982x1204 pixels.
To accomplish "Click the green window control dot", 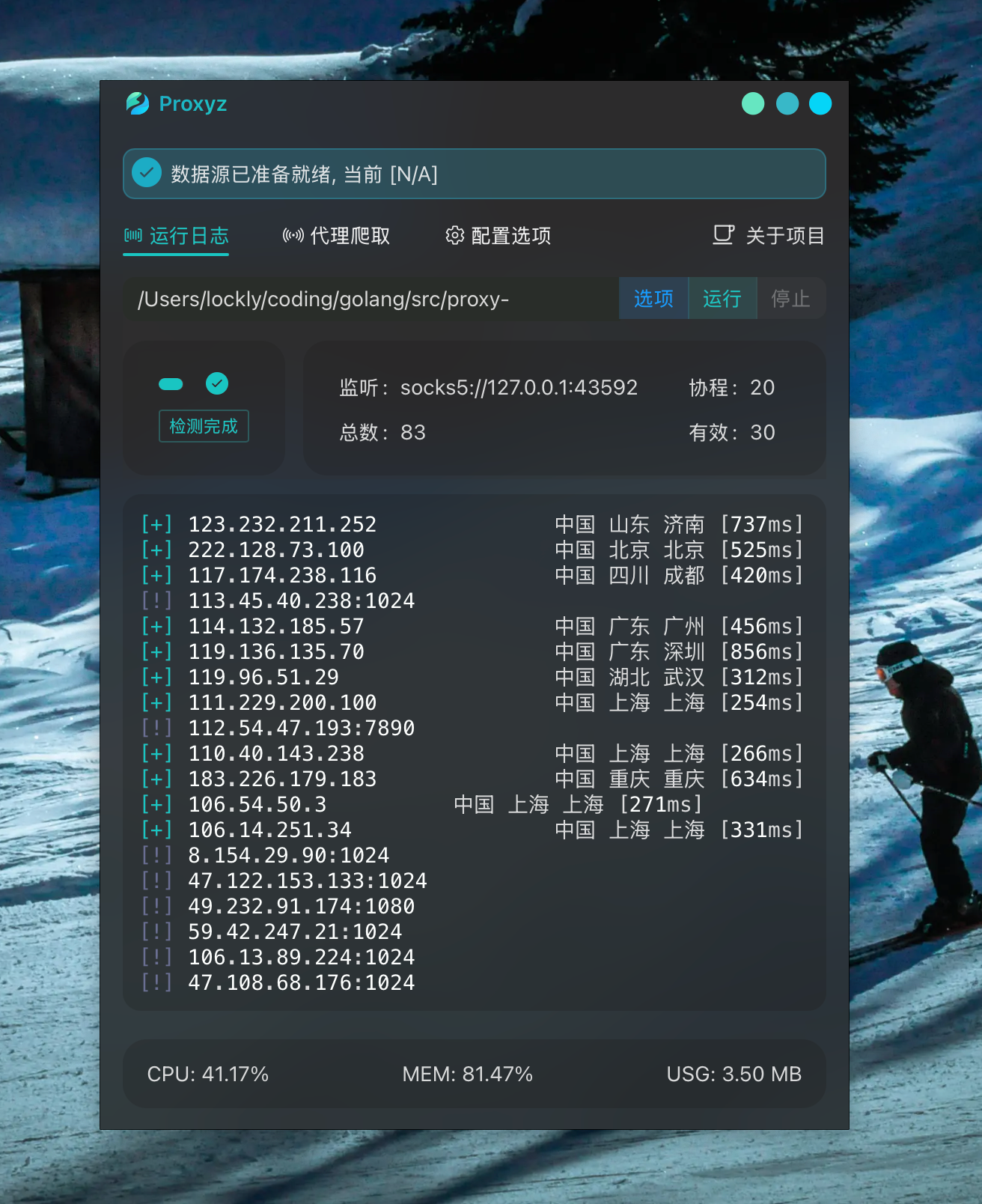I will coord(753,103).
